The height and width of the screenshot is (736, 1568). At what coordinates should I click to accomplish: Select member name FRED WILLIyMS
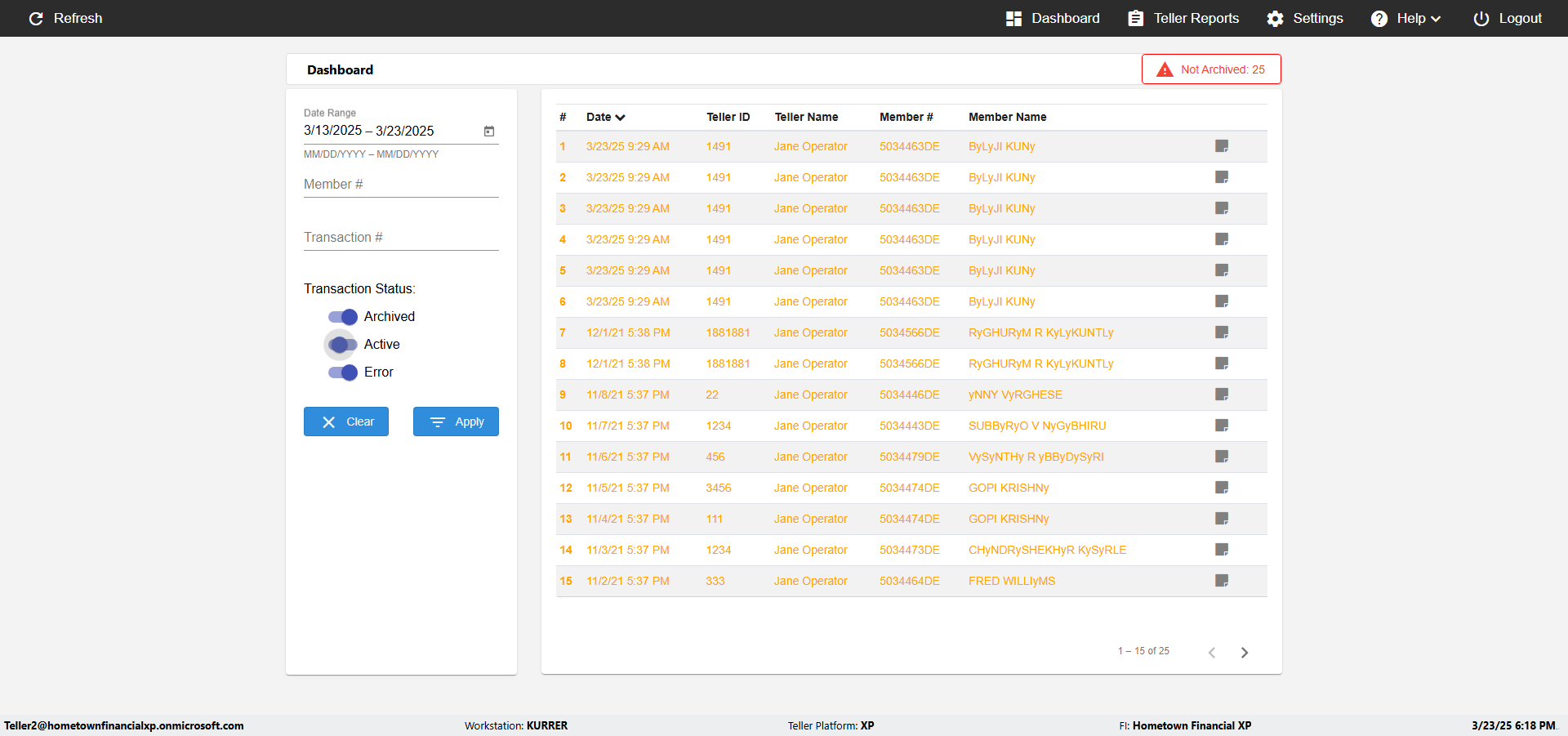[x=1012, y=581]
